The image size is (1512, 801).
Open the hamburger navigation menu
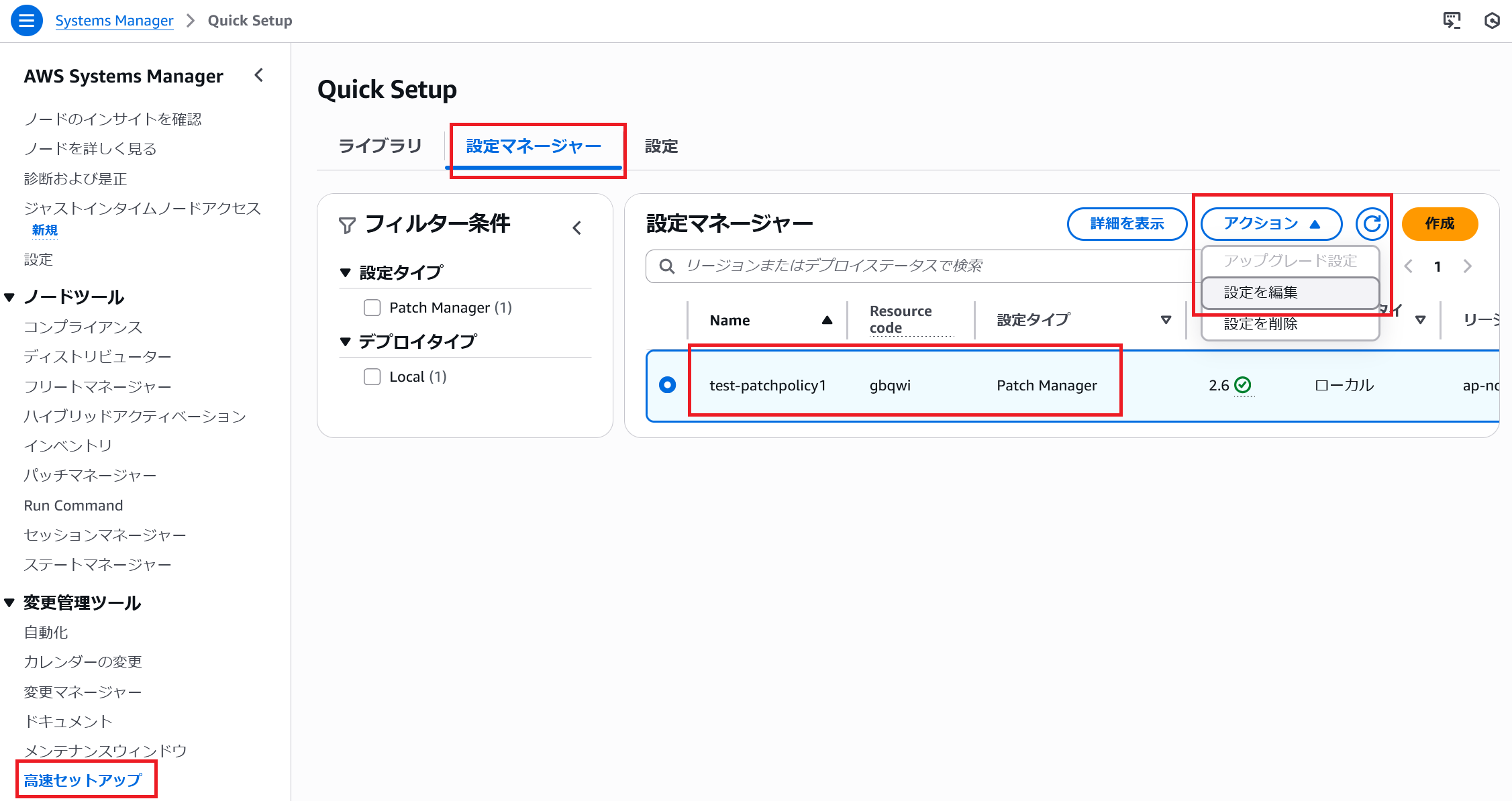(x=26, y=21)
